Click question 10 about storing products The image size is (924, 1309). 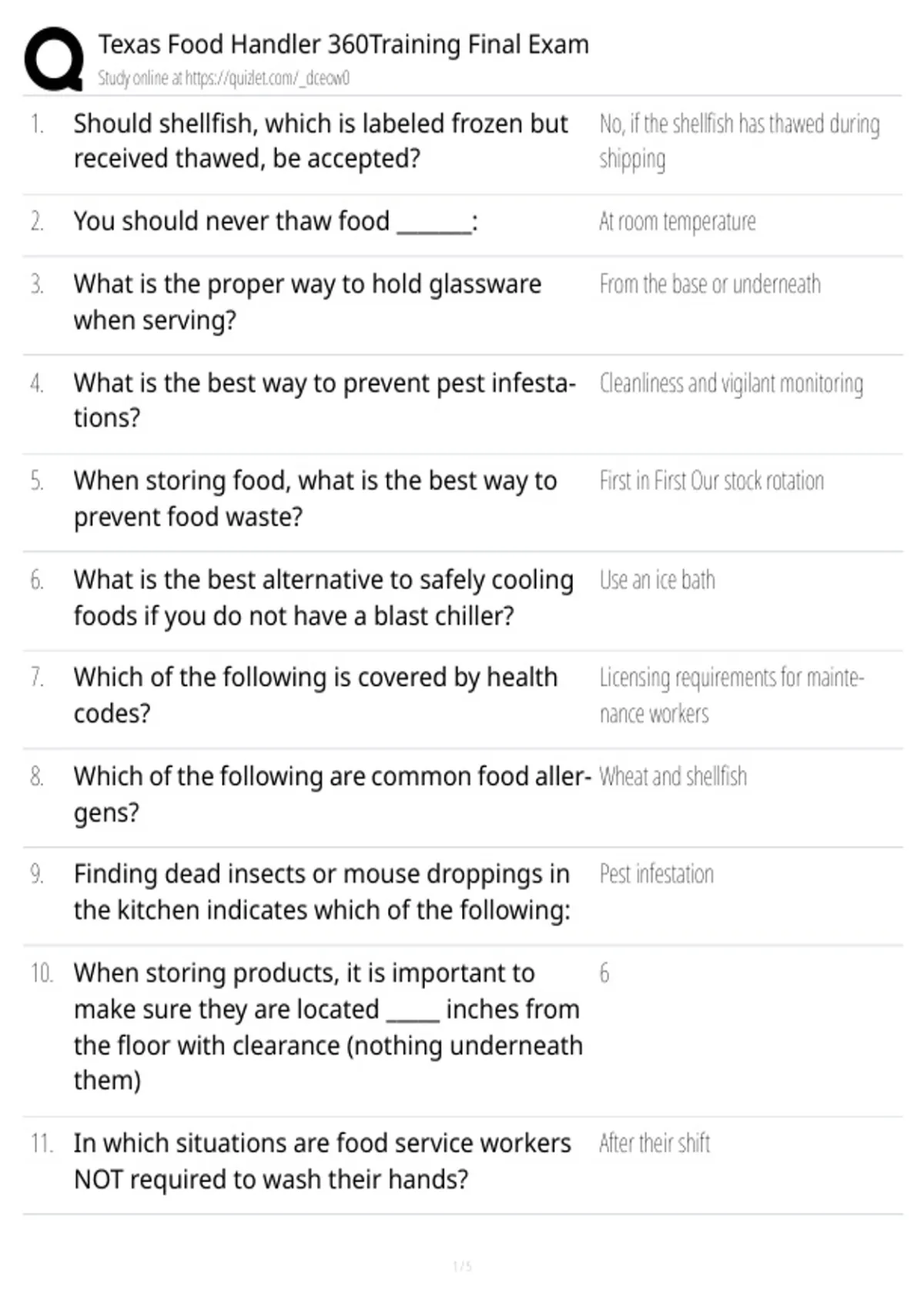pyautogui.click(x=328, y=1026)
